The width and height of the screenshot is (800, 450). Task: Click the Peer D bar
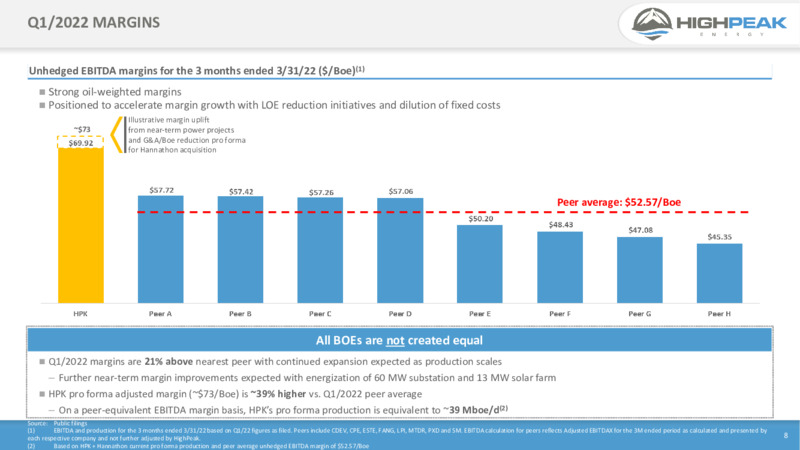point(400,251)
